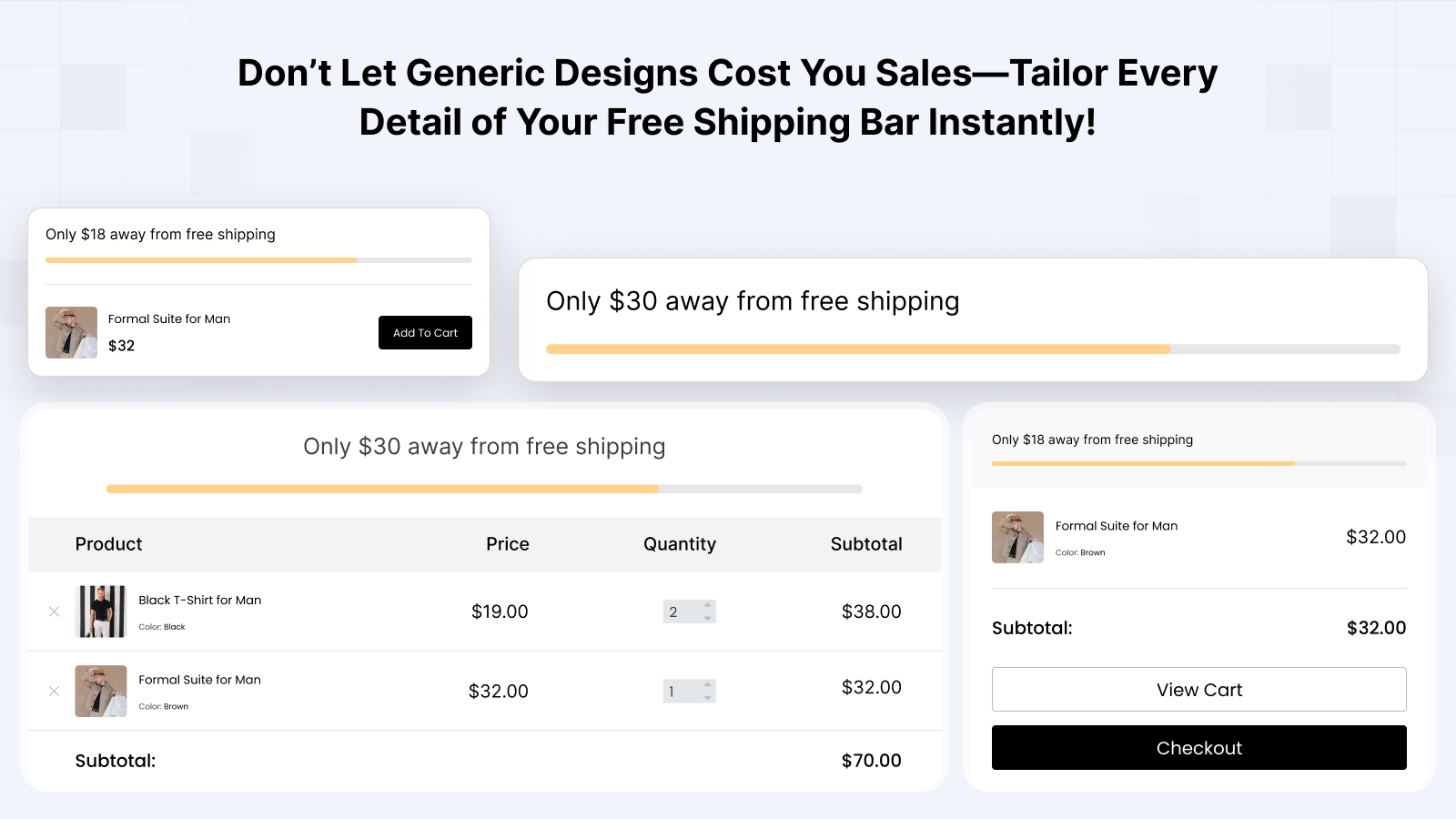Remove the Formal Suite for Man item

click(x=54, y=691)
